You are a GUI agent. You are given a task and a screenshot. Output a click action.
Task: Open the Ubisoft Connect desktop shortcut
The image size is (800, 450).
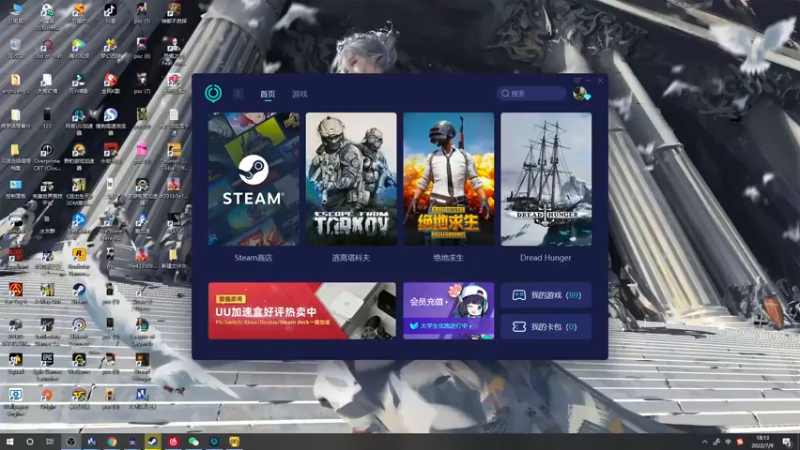[x=79, y=332]
